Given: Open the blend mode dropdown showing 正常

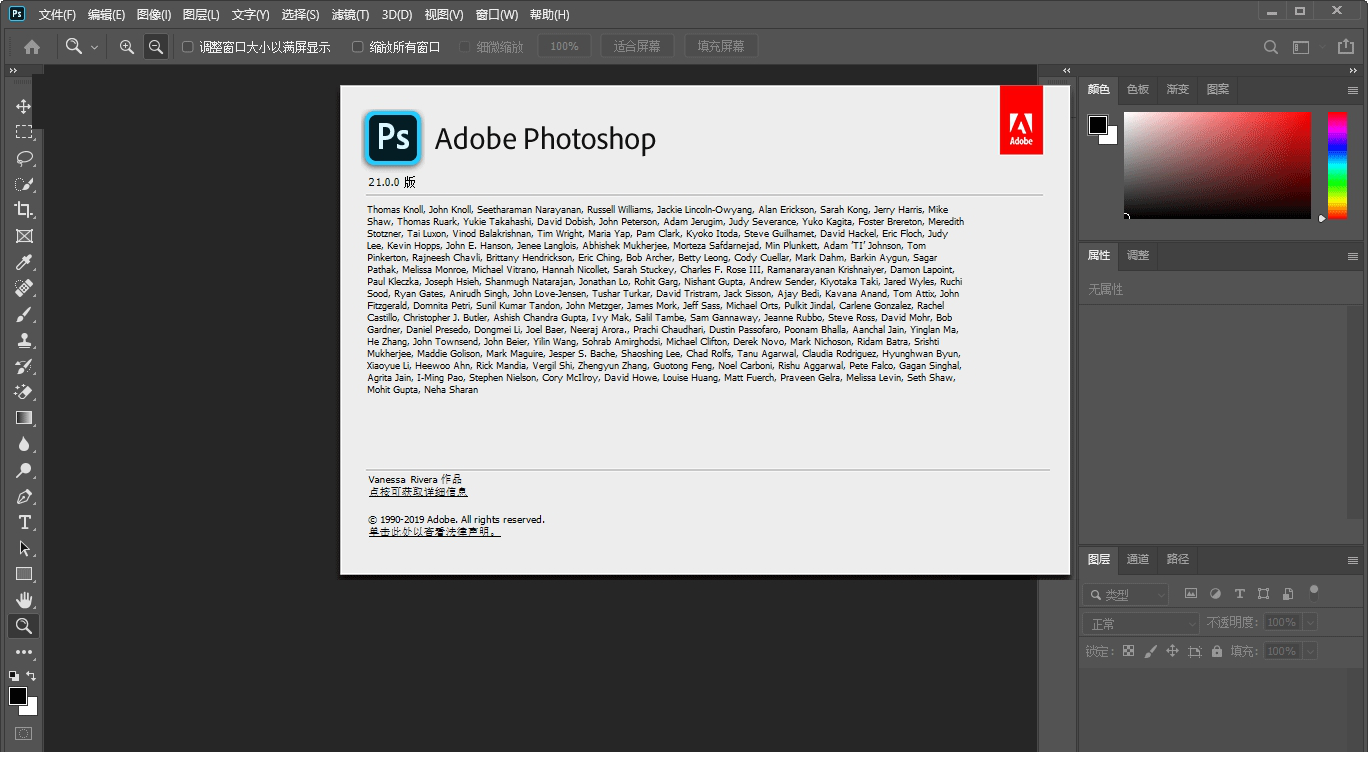Looking at the screenshot, I should click(1140, 621).
